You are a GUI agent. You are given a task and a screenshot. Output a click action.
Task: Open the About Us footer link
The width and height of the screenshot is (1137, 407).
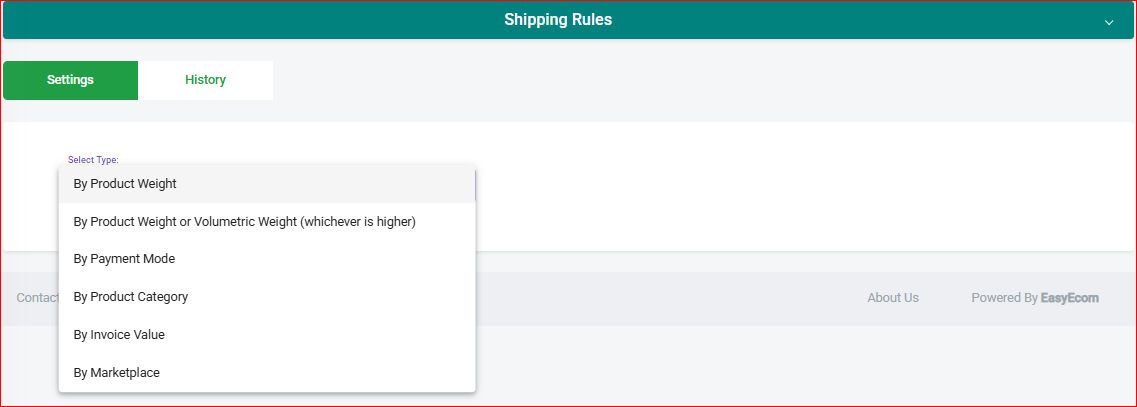pos(893,297)
